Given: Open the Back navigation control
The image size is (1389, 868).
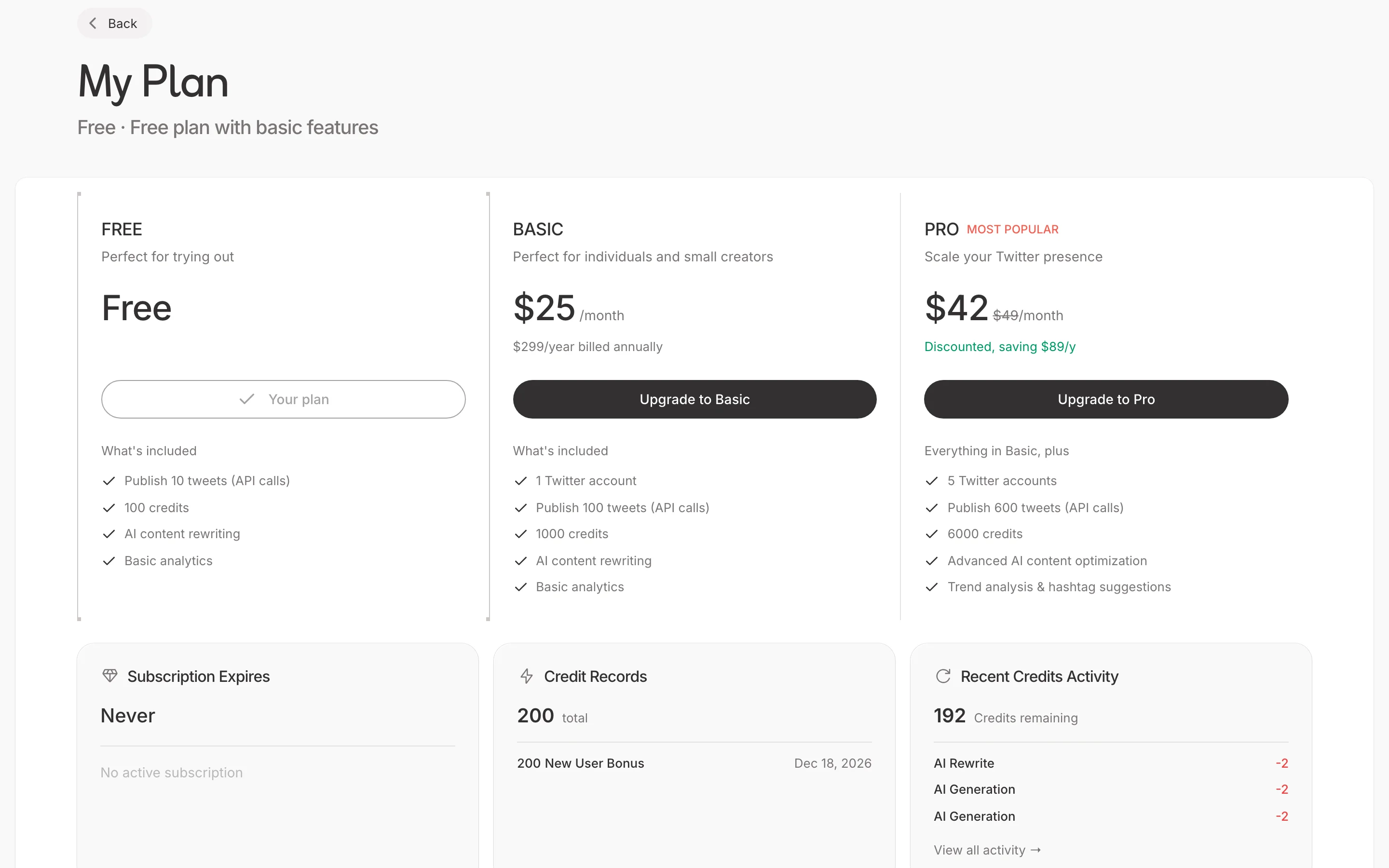Looking at the screenshot, I should (114, 23).
